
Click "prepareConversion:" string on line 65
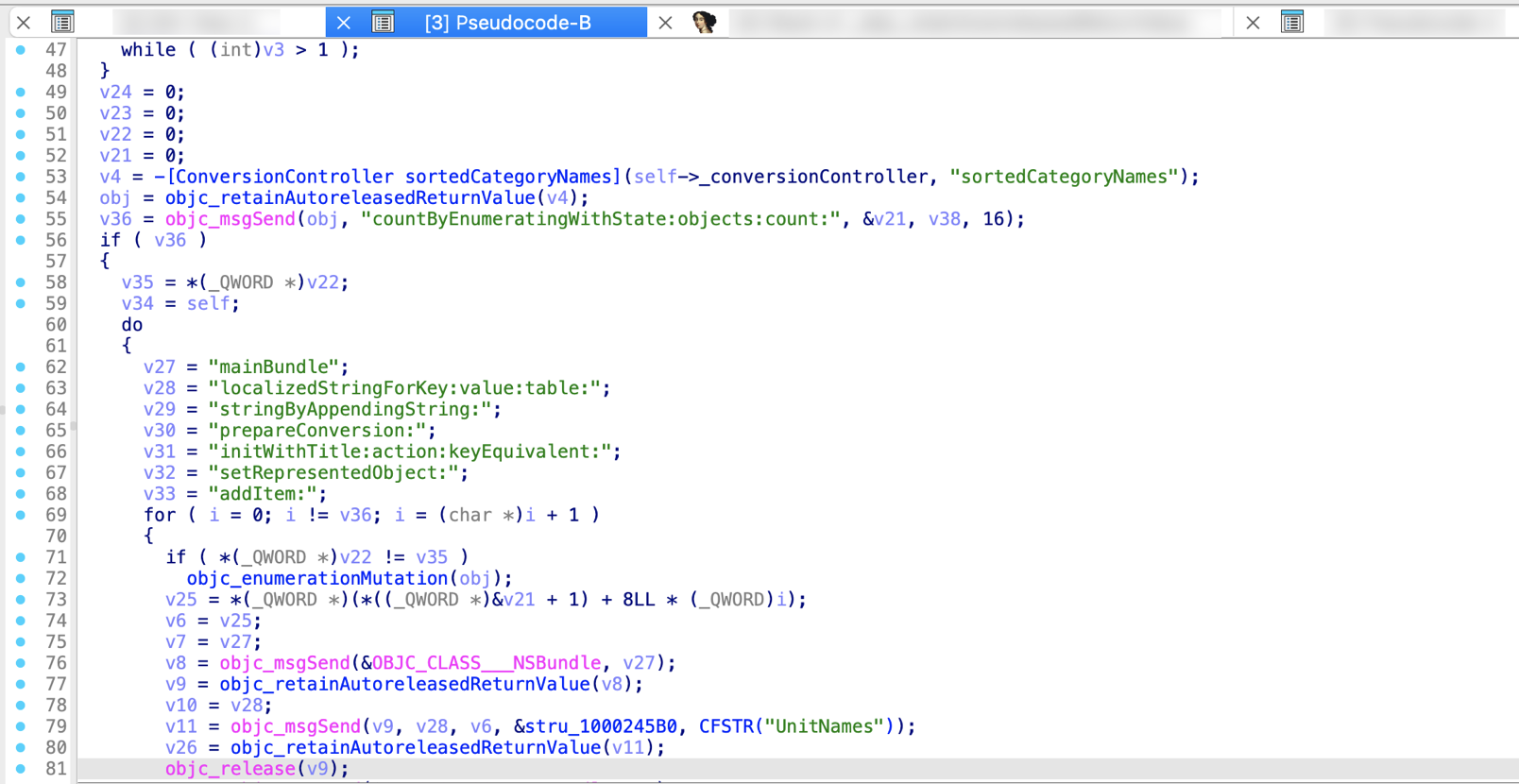click(317, 431)
